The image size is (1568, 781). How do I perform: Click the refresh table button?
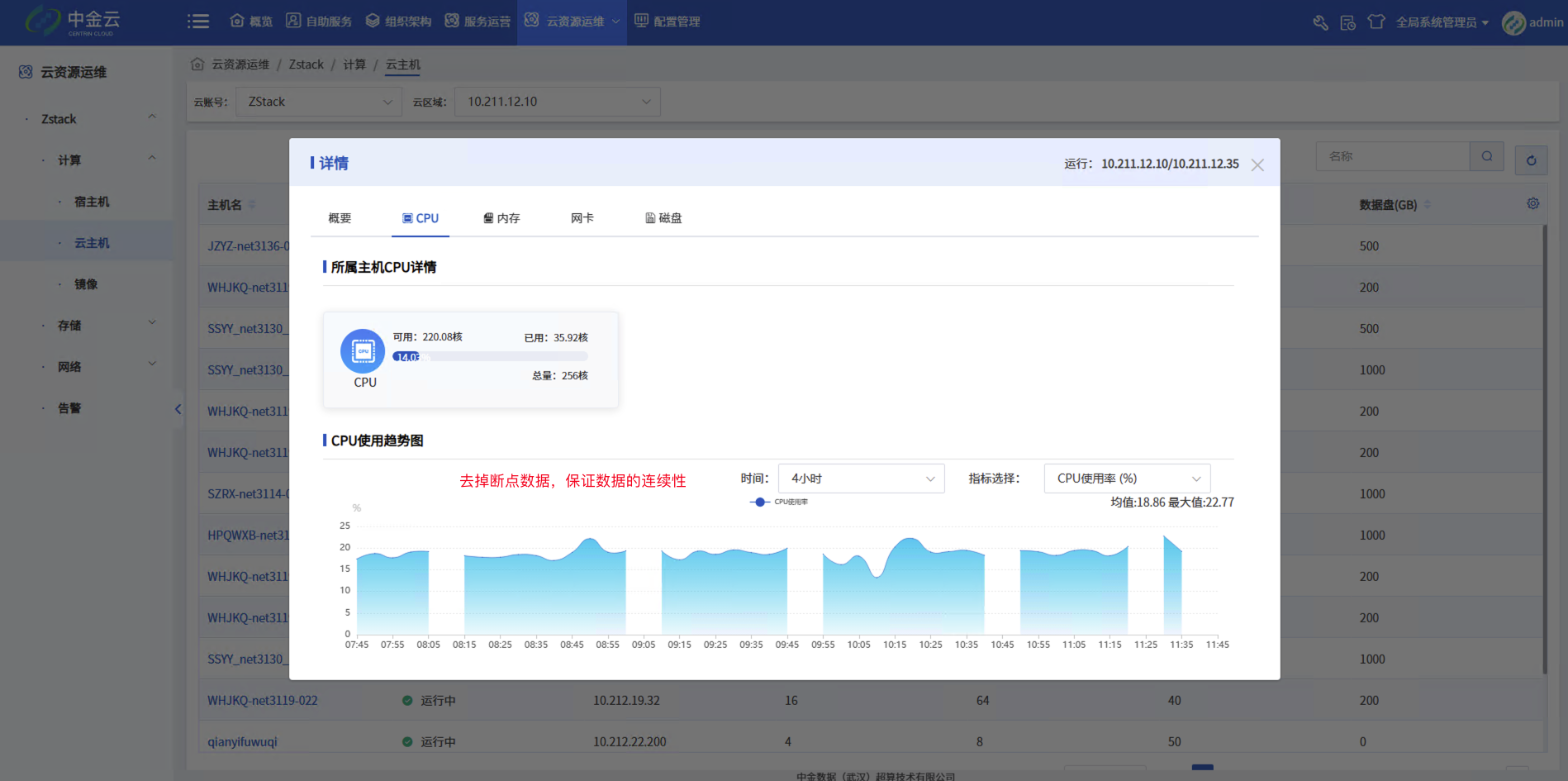tap(1531, 160)
